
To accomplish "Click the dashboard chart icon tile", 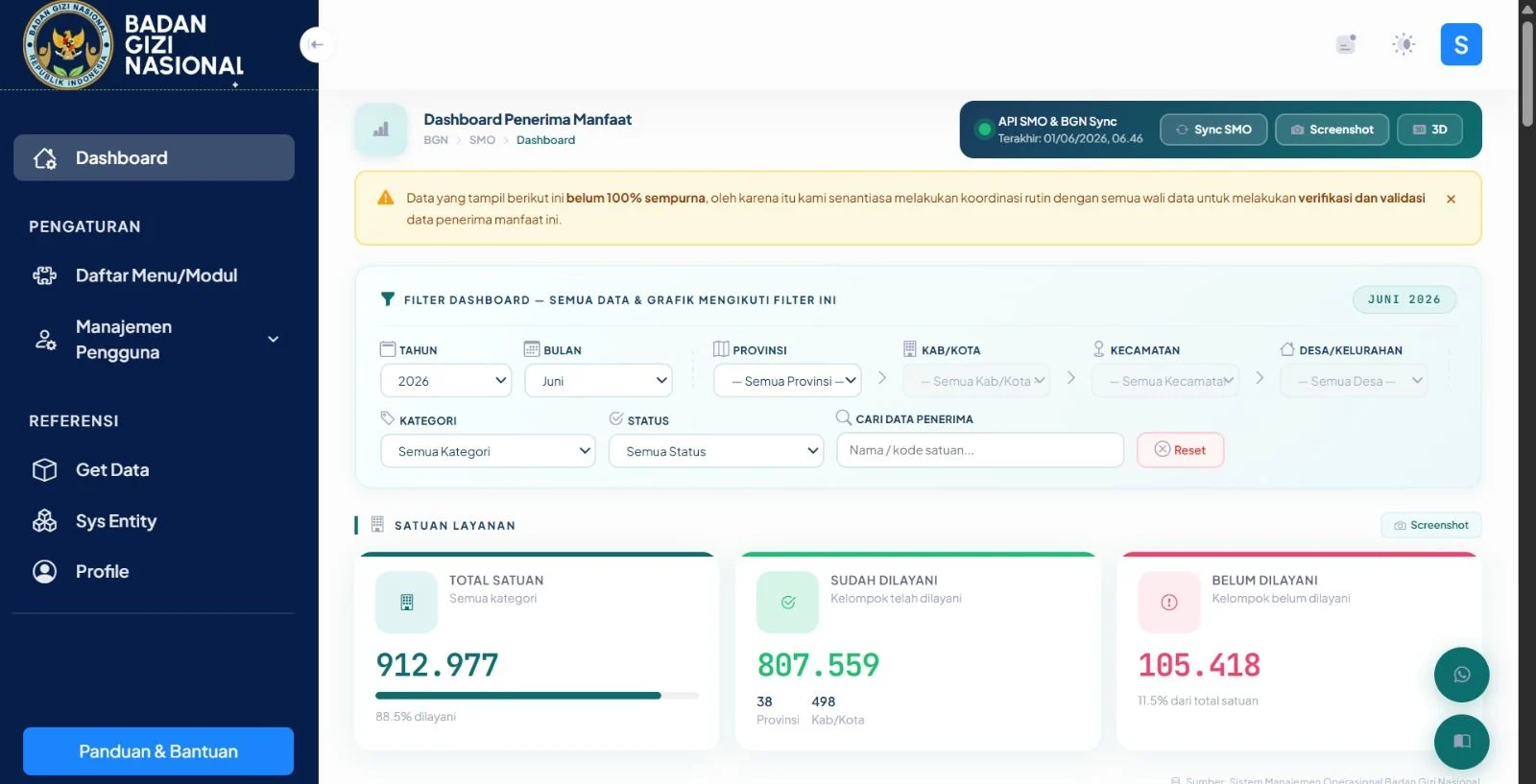I will click(381, 130).
